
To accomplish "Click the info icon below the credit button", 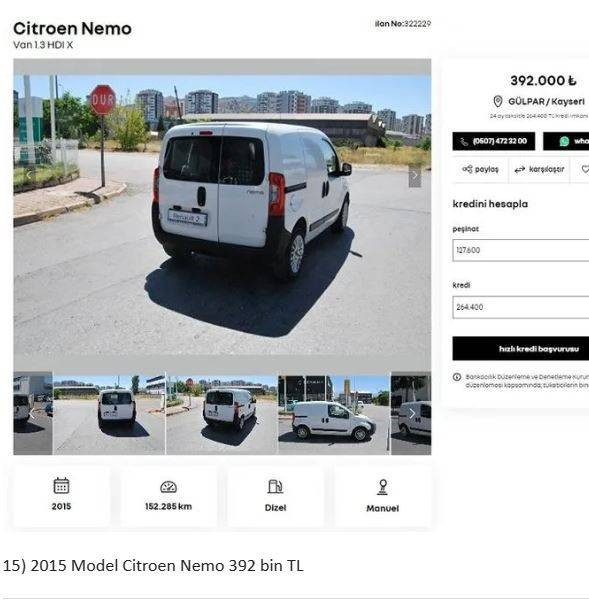I will (457, 377).
